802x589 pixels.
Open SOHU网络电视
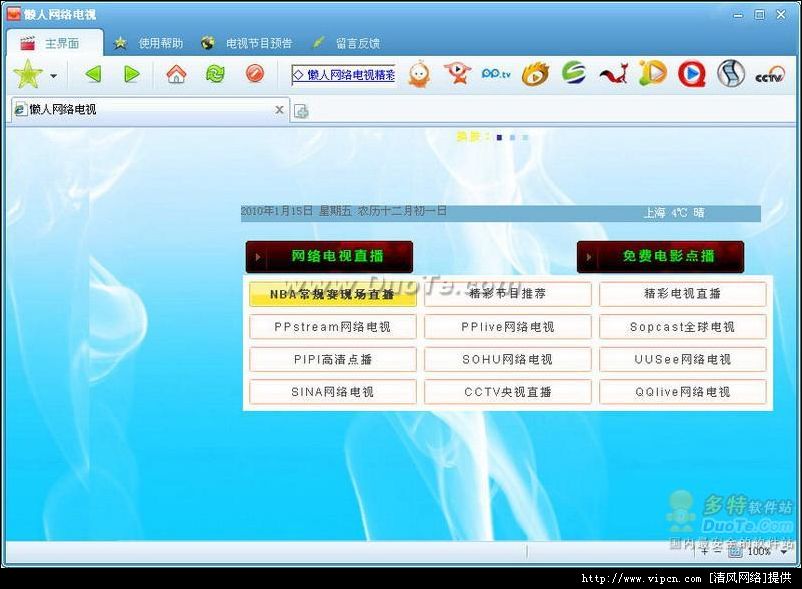(x=508, y=359)
